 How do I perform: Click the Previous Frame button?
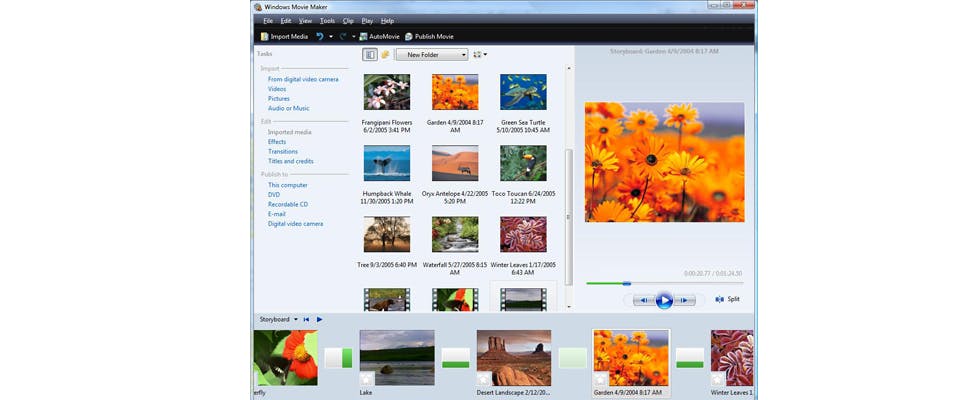click(643, 300)
